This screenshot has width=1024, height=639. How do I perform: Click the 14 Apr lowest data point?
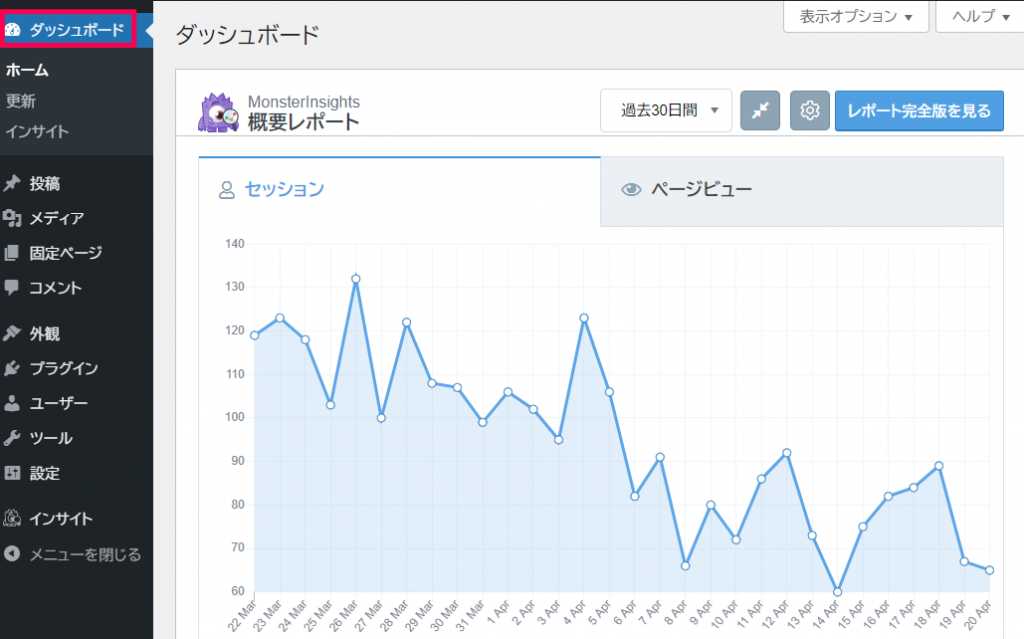[x=837, y=592]
